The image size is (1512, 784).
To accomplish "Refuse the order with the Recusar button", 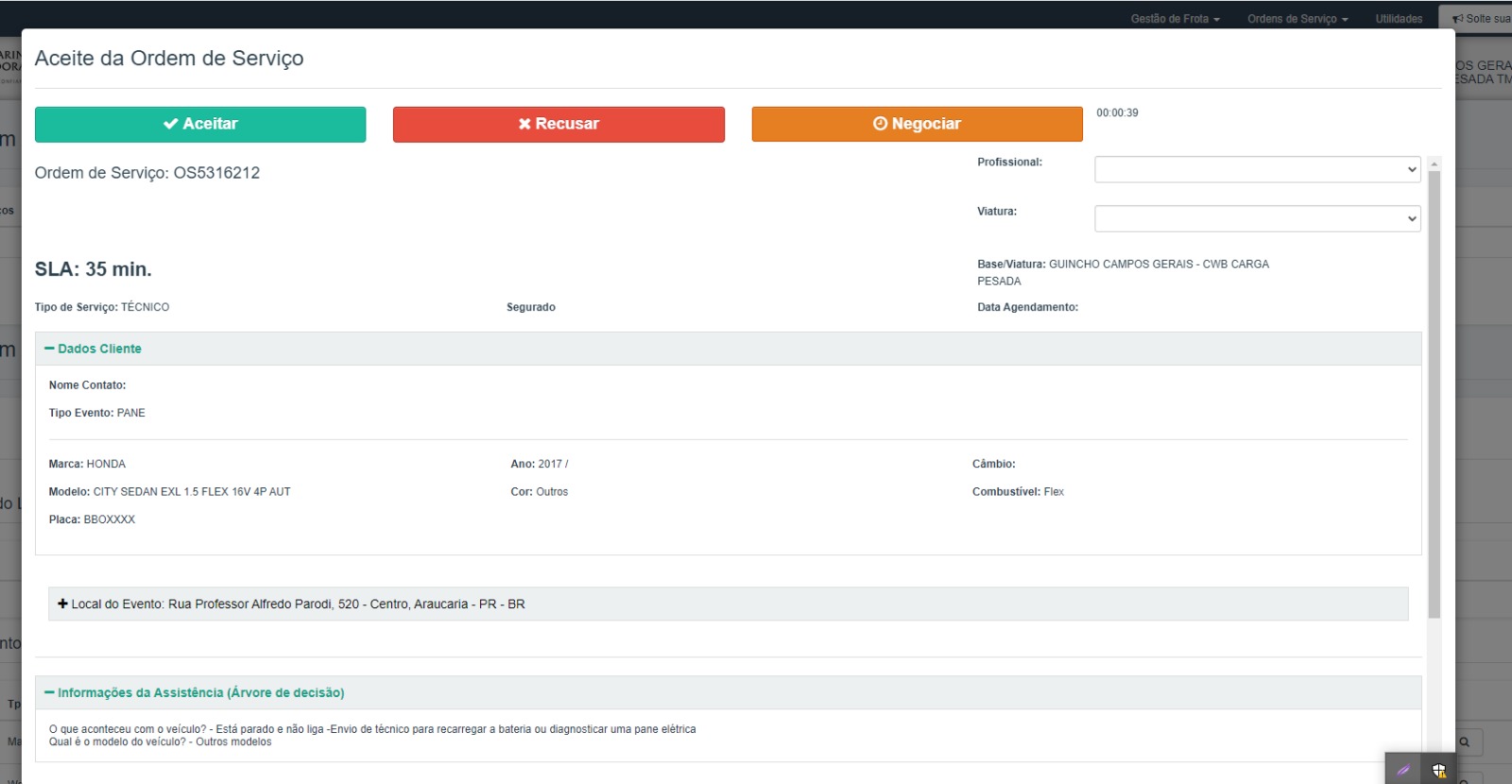I will pyautogui.click(x=558, y=125).
